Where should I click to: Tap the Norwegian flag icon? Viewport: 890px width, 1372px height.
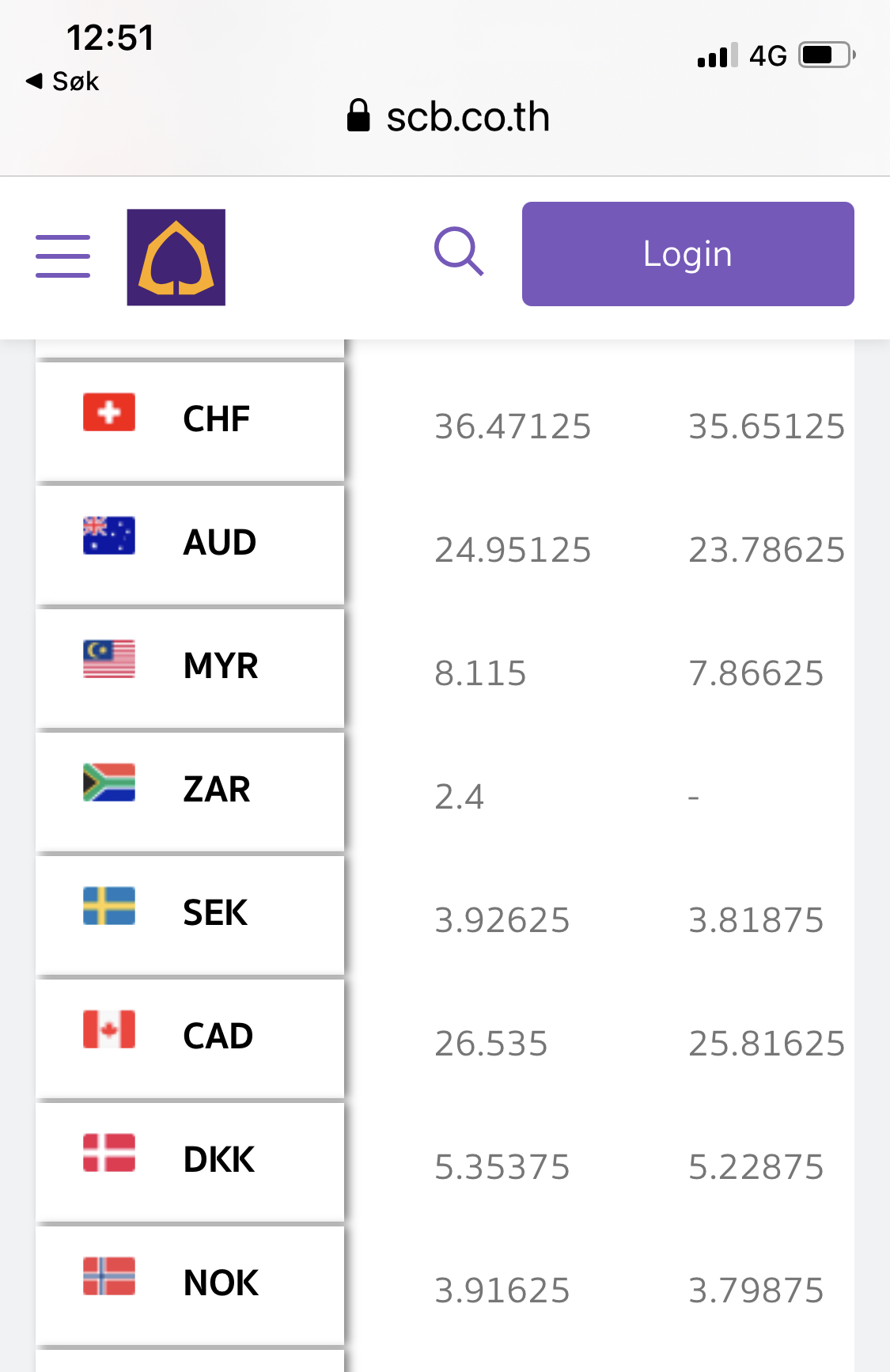click(109, 1276)
